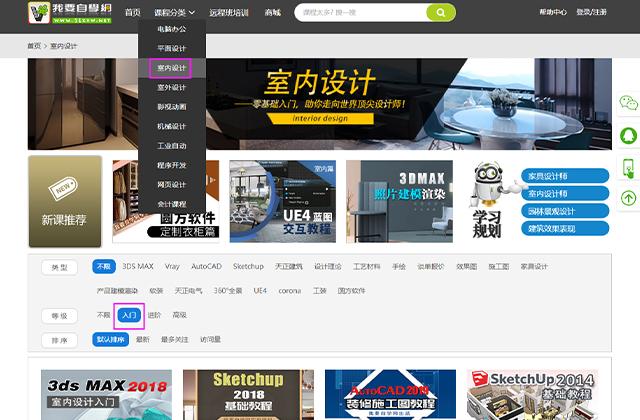This screenshot has height=420, width=640.
Task: Filter type by Vray
Action: [172, 266]
